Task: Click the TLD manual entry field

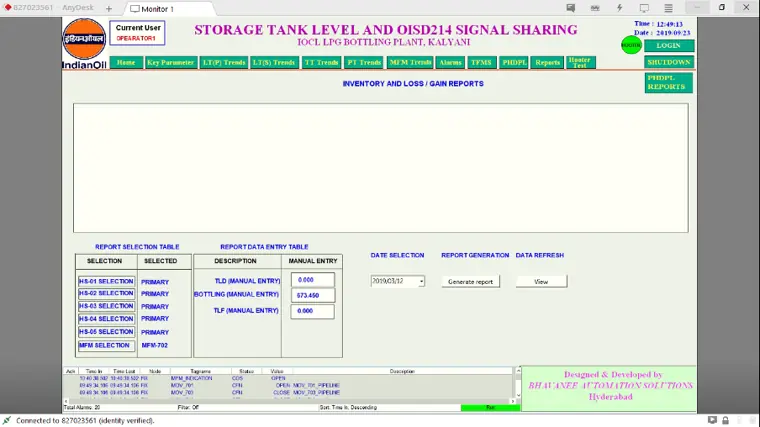Action: click(x=313, y=280)
